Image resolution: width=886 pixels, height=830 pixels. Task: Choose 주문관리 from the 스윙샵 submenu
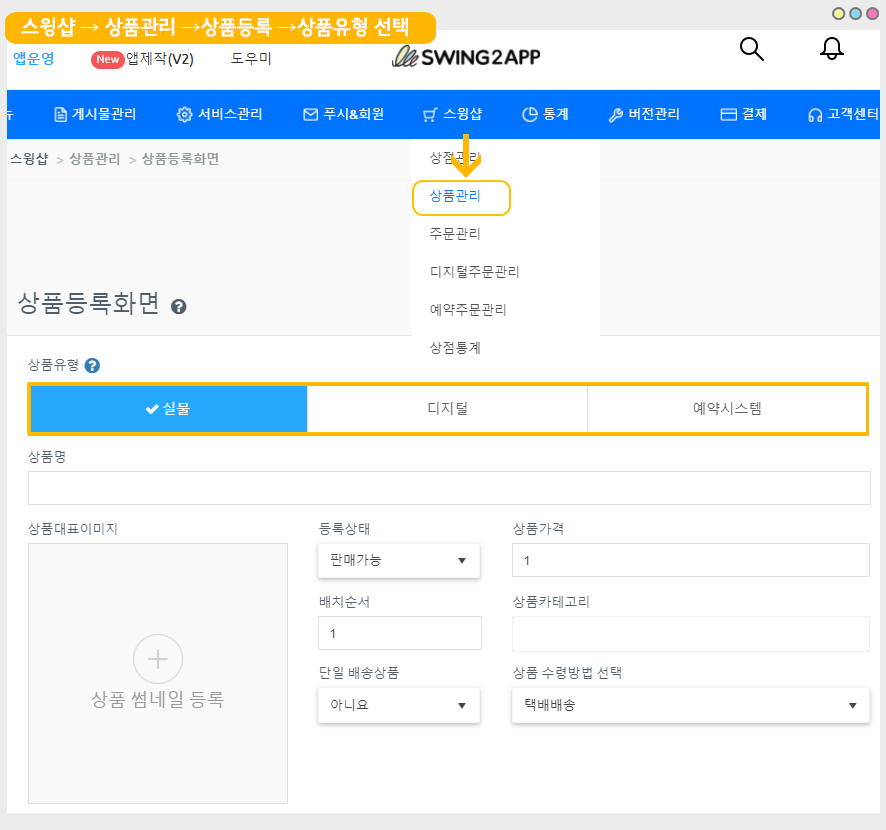click(455, 234)
